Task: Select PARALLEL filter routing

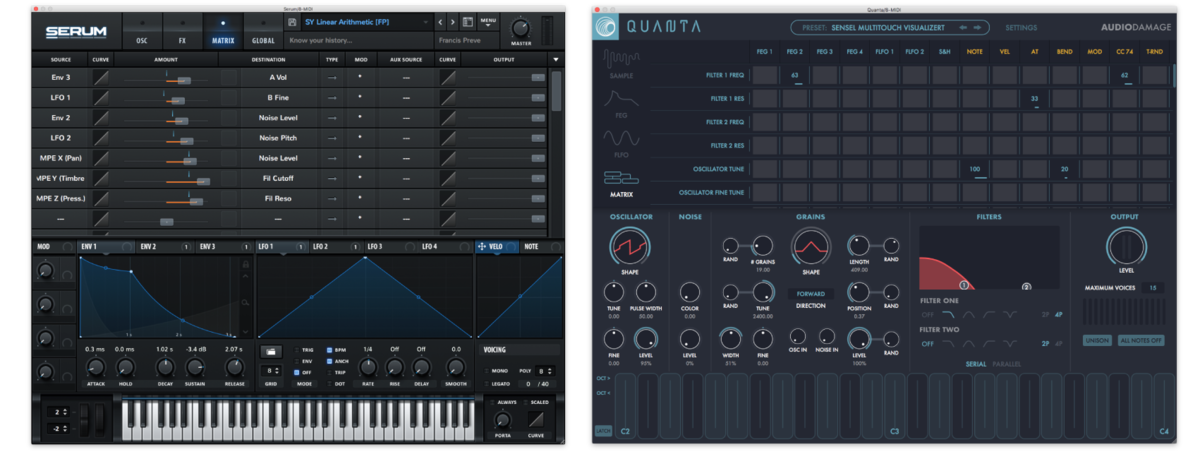Action: pyautogui.click(x=1008, y=365)
